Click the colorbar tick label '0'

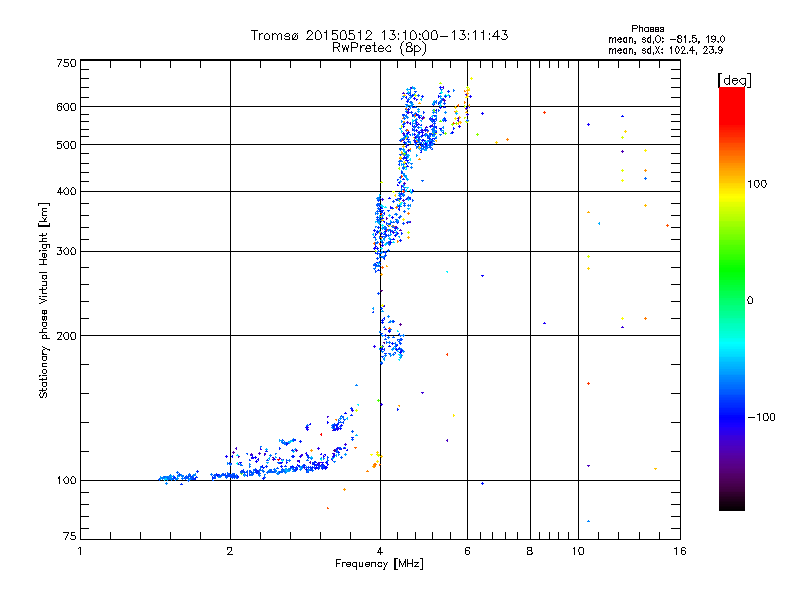click(750, 301)
